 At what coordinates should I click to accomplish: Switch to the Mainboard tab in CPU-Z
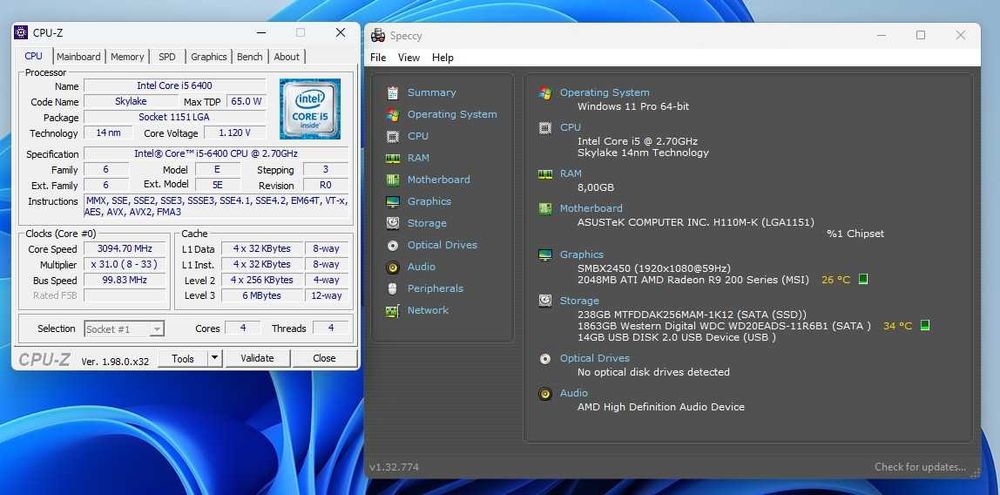tap(78, 57)
